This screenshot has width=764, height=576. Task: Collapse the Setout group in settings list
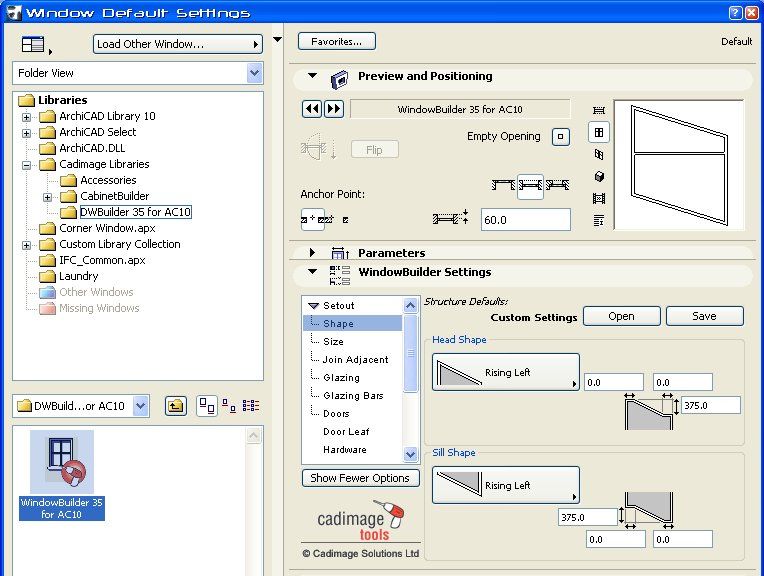(x=313, y=306)
